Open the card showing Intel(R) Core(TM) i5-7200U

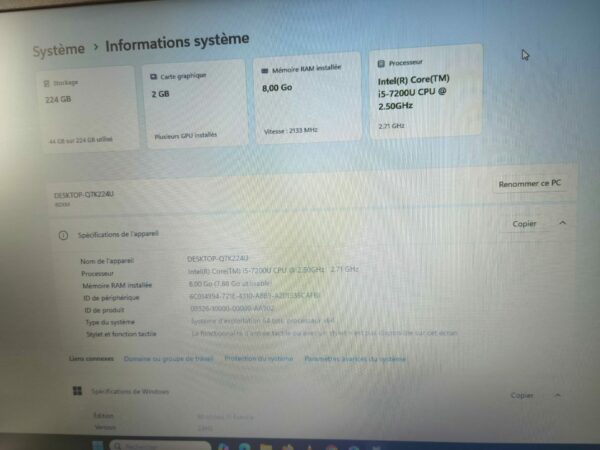(x=425, y=91)
